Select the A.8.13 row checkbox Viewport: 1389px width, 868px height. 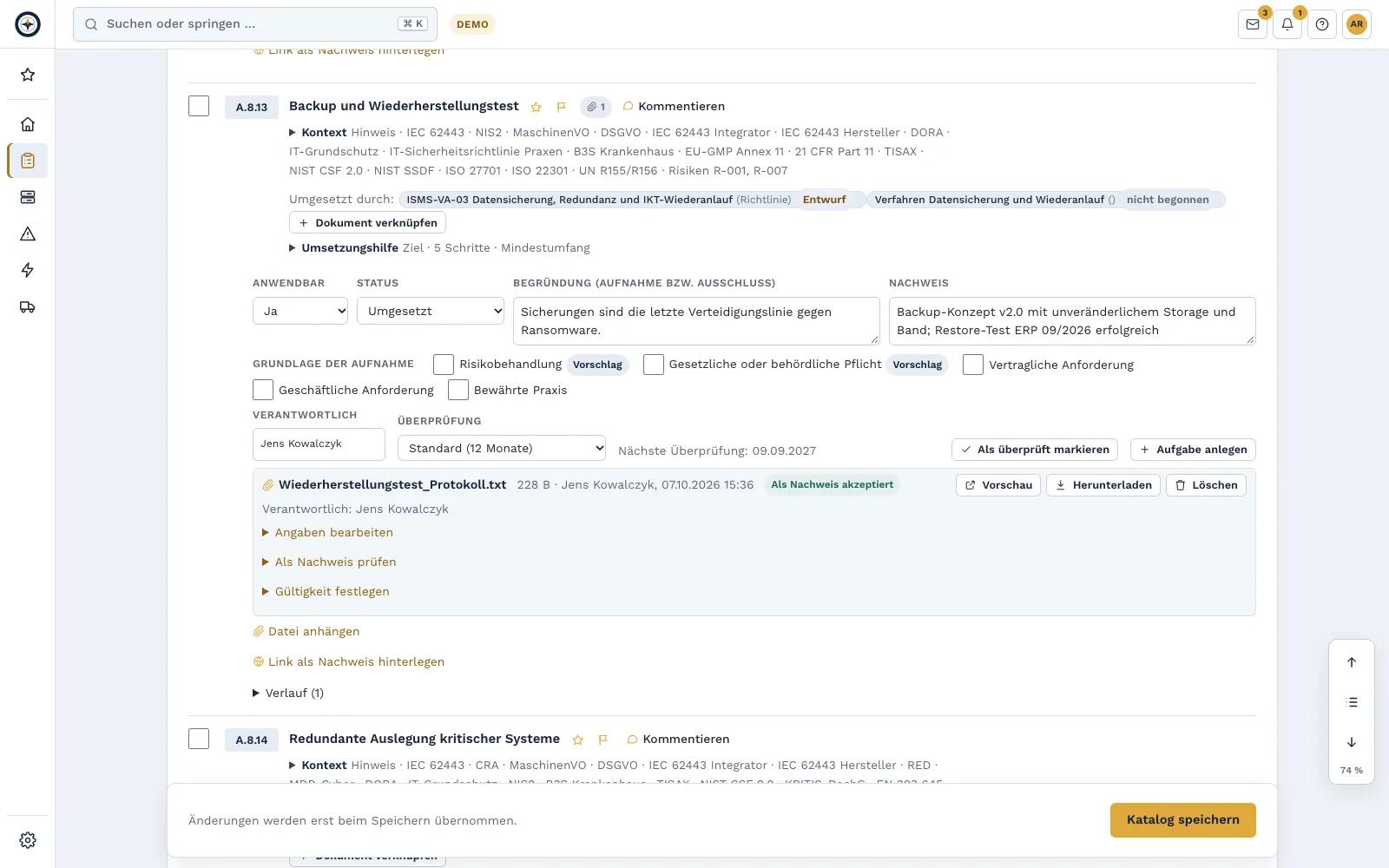point(199,106)
